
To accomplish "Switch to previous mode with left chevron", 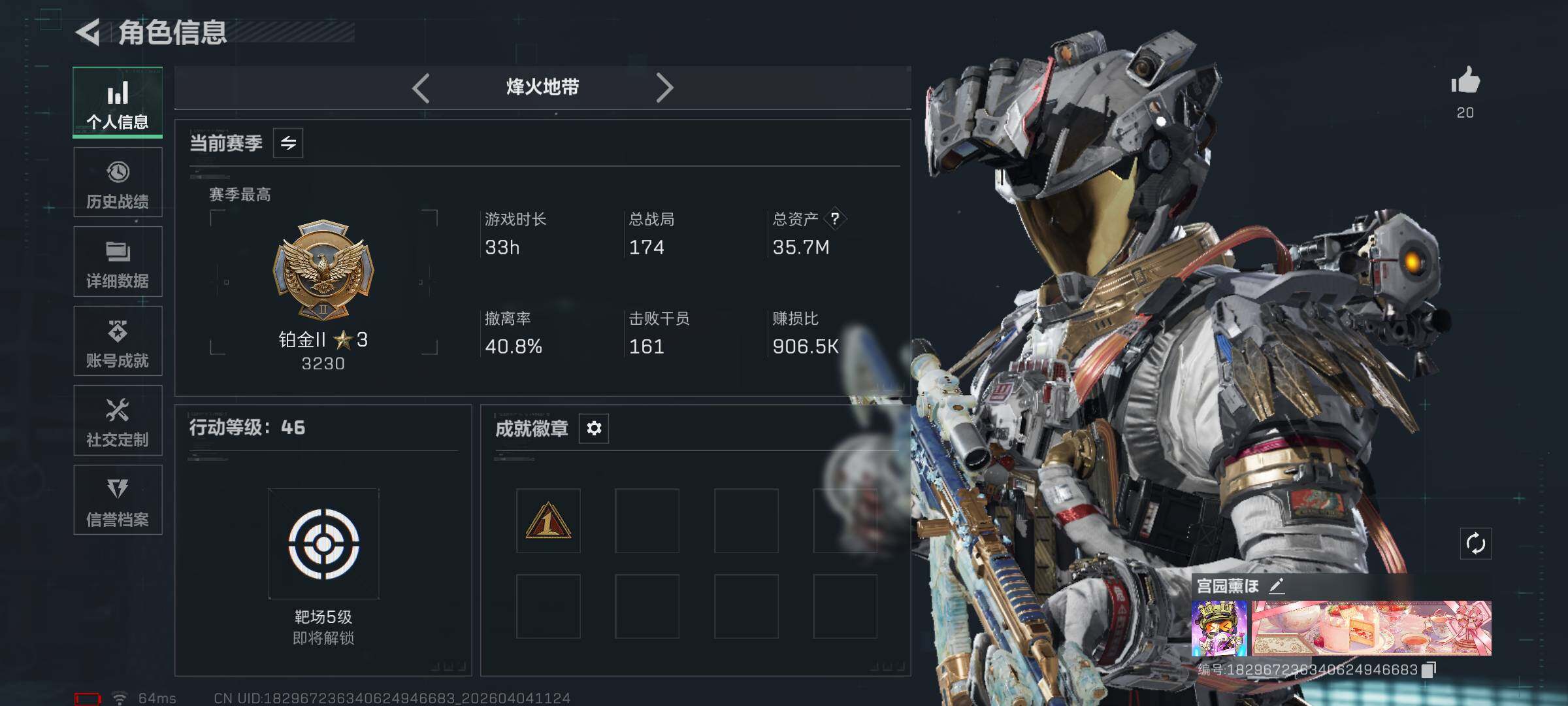I will point(421,88).
